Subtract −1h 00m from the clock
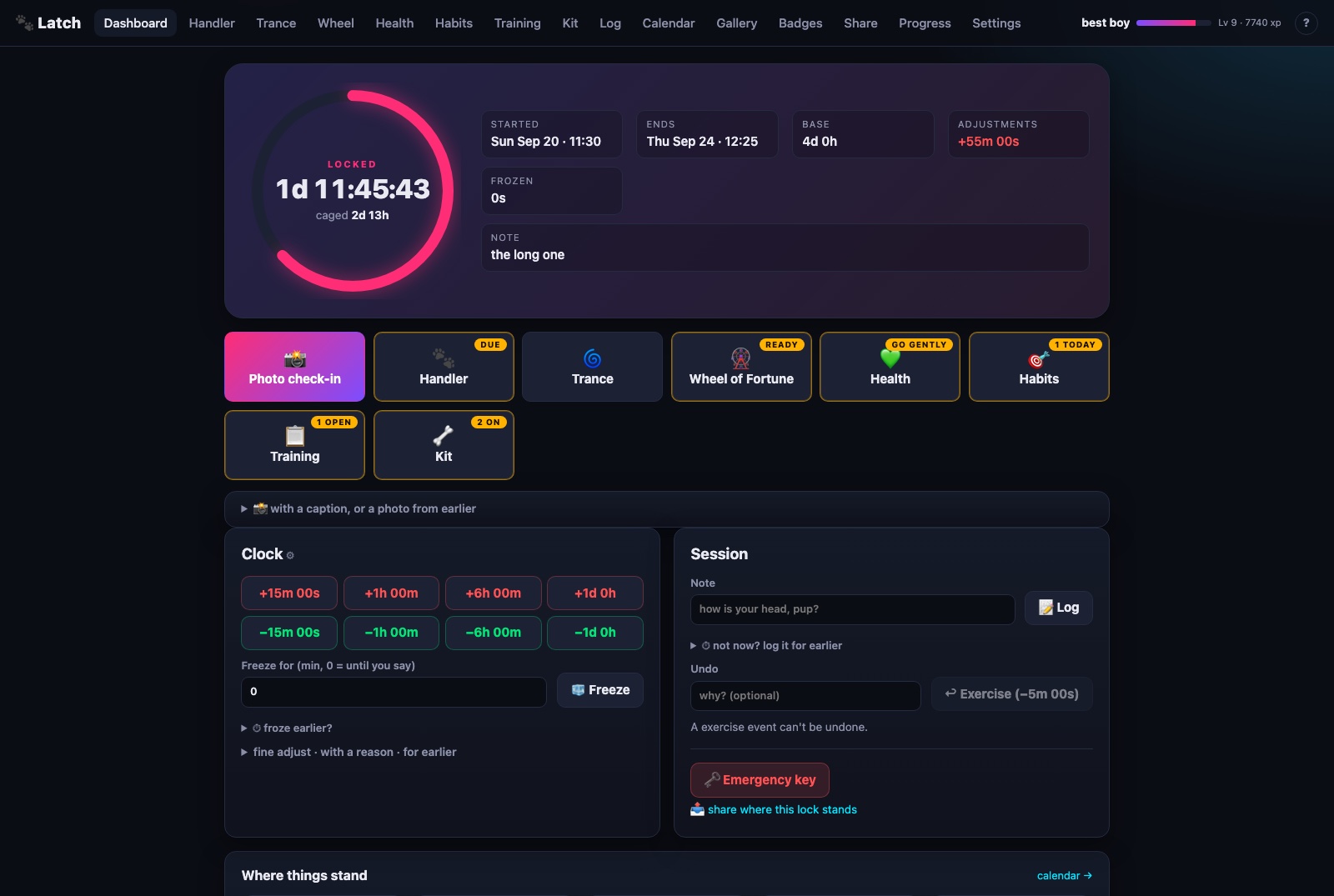Image resolution: width=1334 pixels, height=896 pixels. (x=391, y=633)
